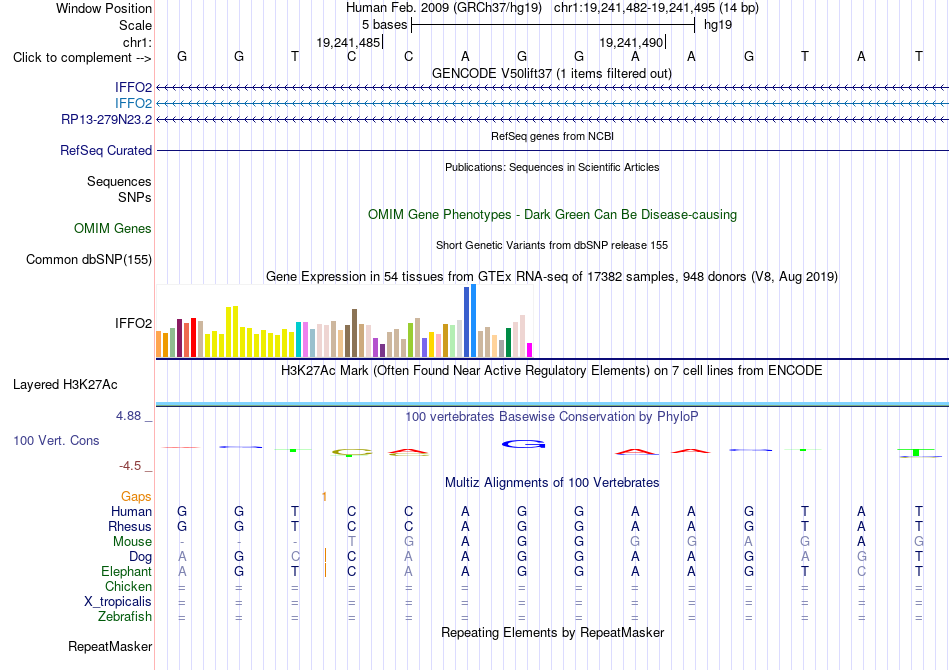950x670 pixels.
Task: Select the Chicken species label
Action: click(128, 586)
